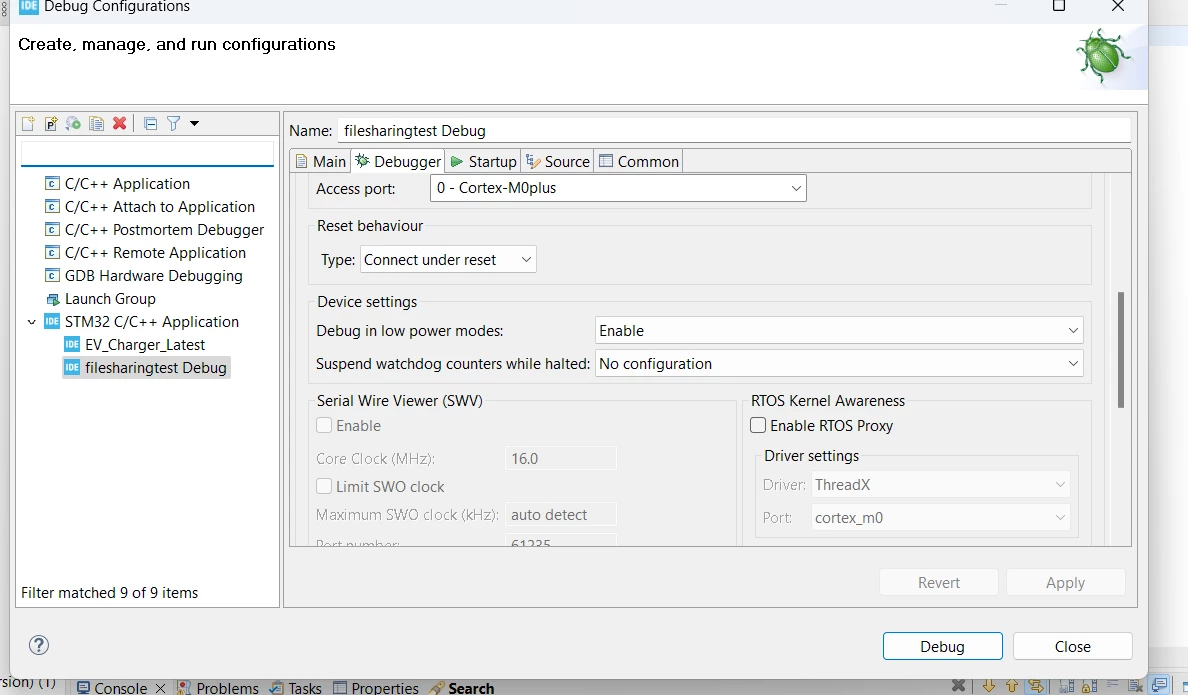Select C/C++ Application in the tree
Image resolution: width=1188 pixels, height=695 pixels.
coord(127,183)
